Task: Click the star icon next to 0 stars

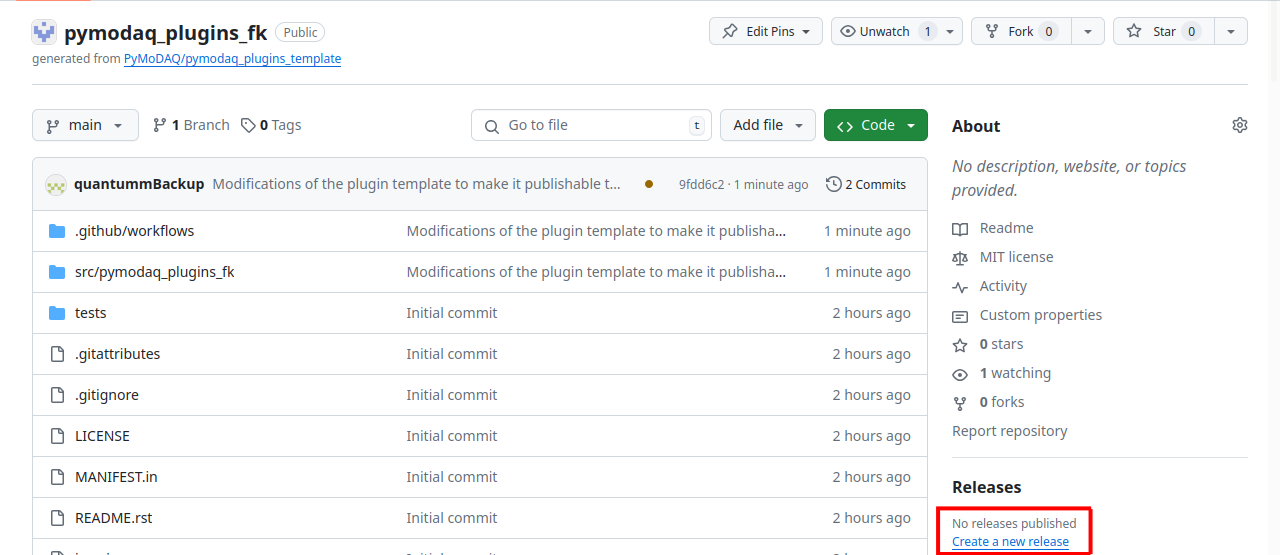Action: pos(960,344)
